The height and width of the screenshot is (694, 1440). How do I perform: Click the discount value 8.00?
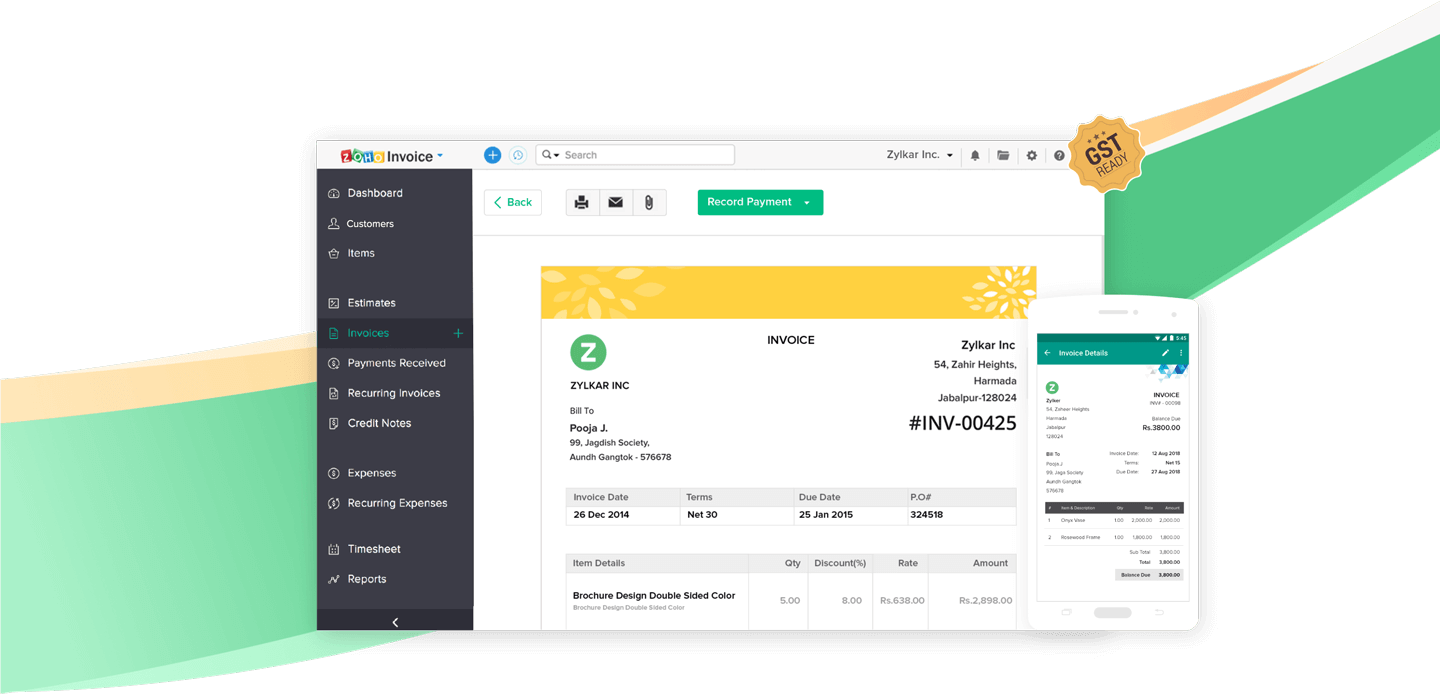[x=851, y=601]
